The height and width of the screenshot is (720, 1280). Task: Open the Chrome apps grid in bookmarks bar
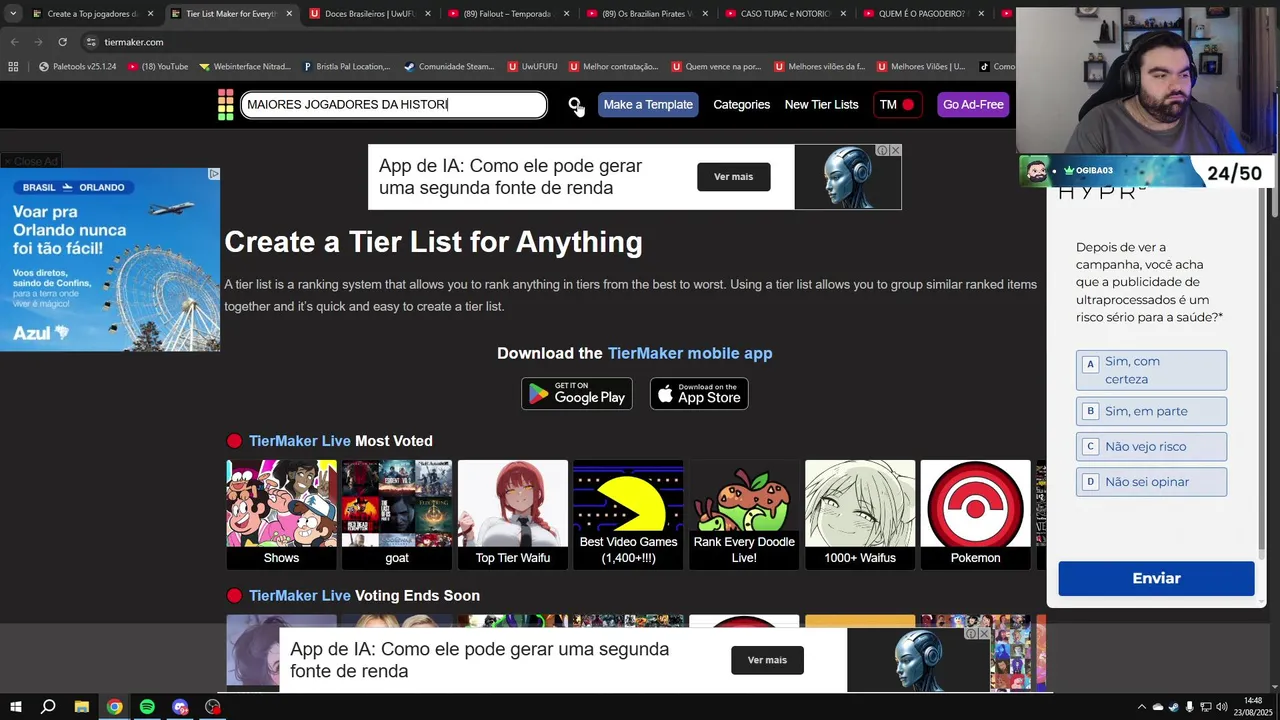coord(13,67)
